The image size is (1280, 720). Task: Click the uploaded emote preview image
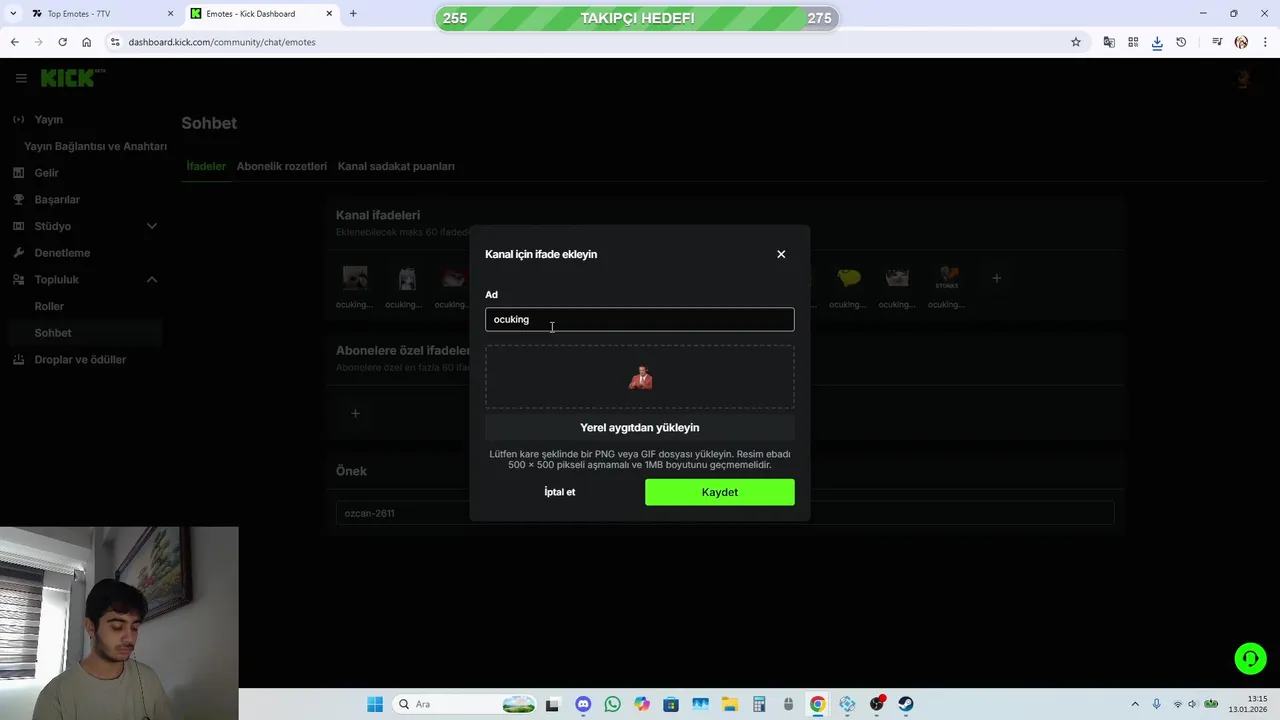(640, 377)
